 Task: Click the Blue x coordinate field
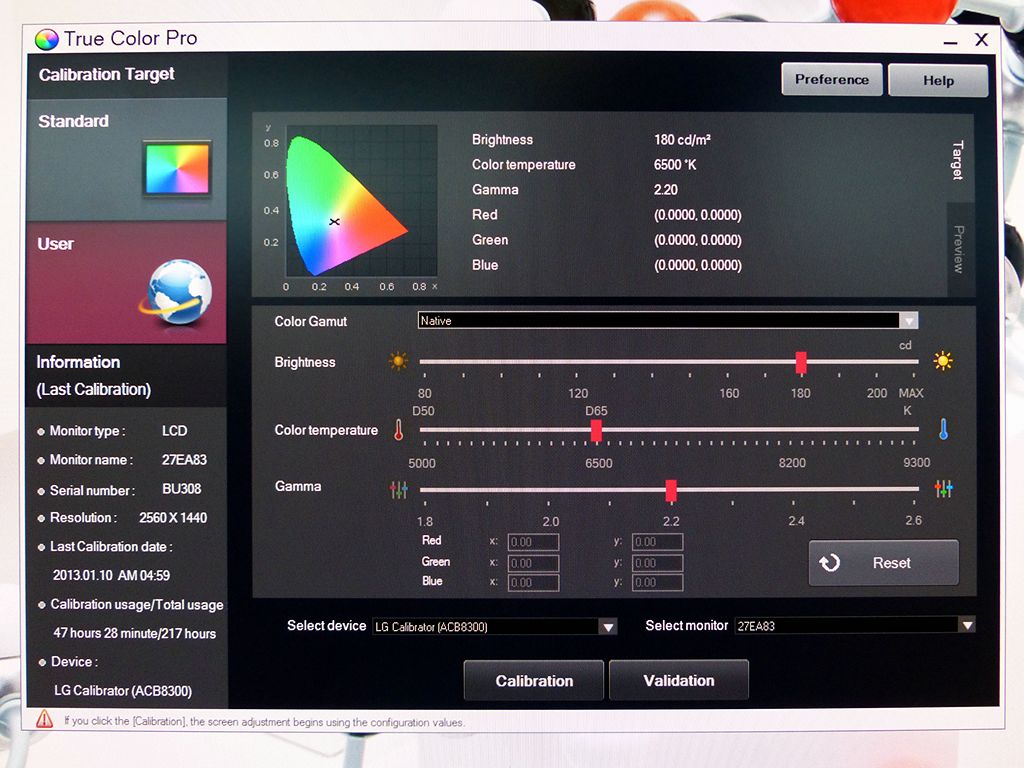pyautogui.click(x=533, y=583)
